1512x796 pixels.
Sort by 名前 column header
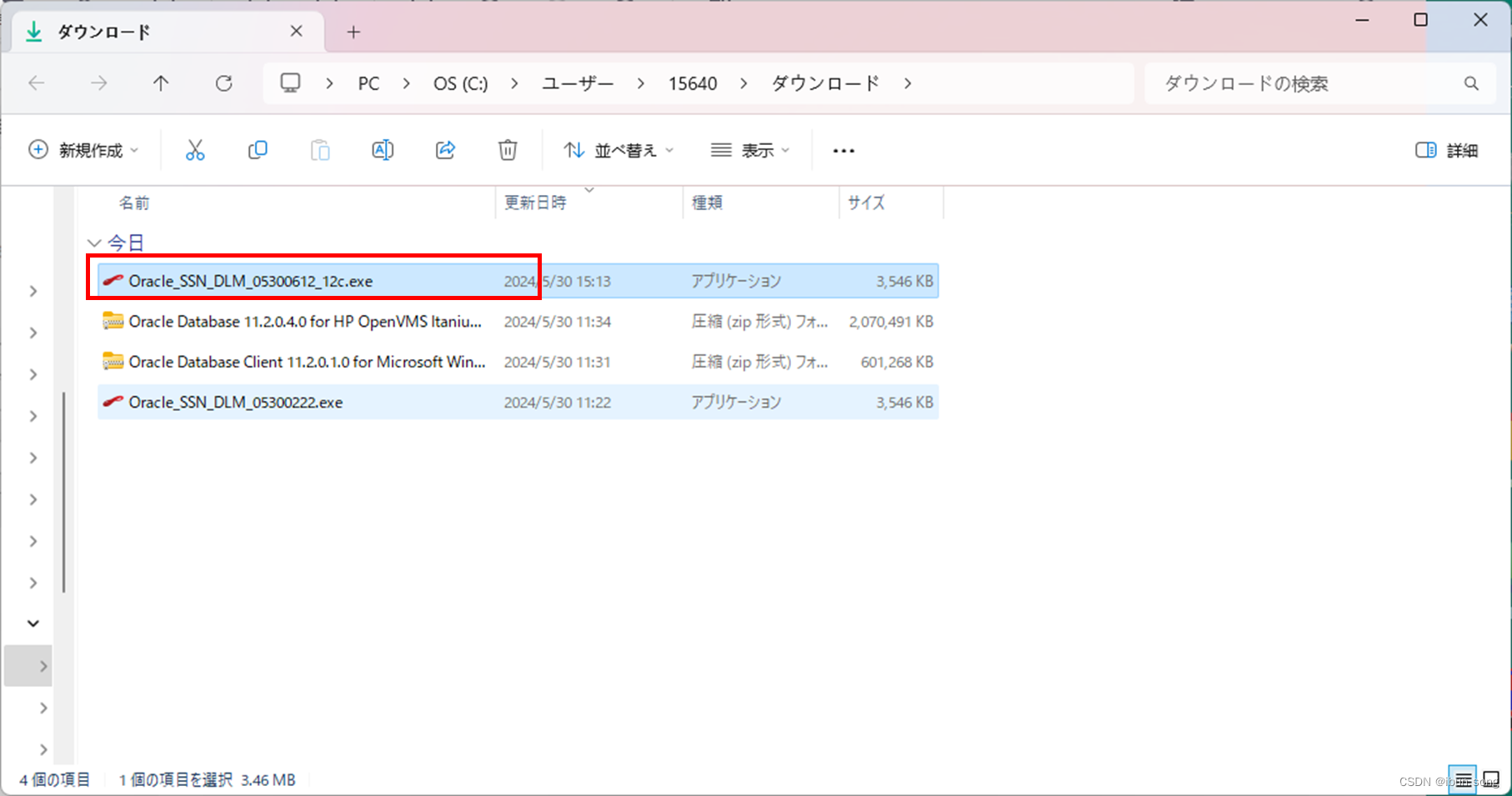pyautogui.click(x=133, y=203)
